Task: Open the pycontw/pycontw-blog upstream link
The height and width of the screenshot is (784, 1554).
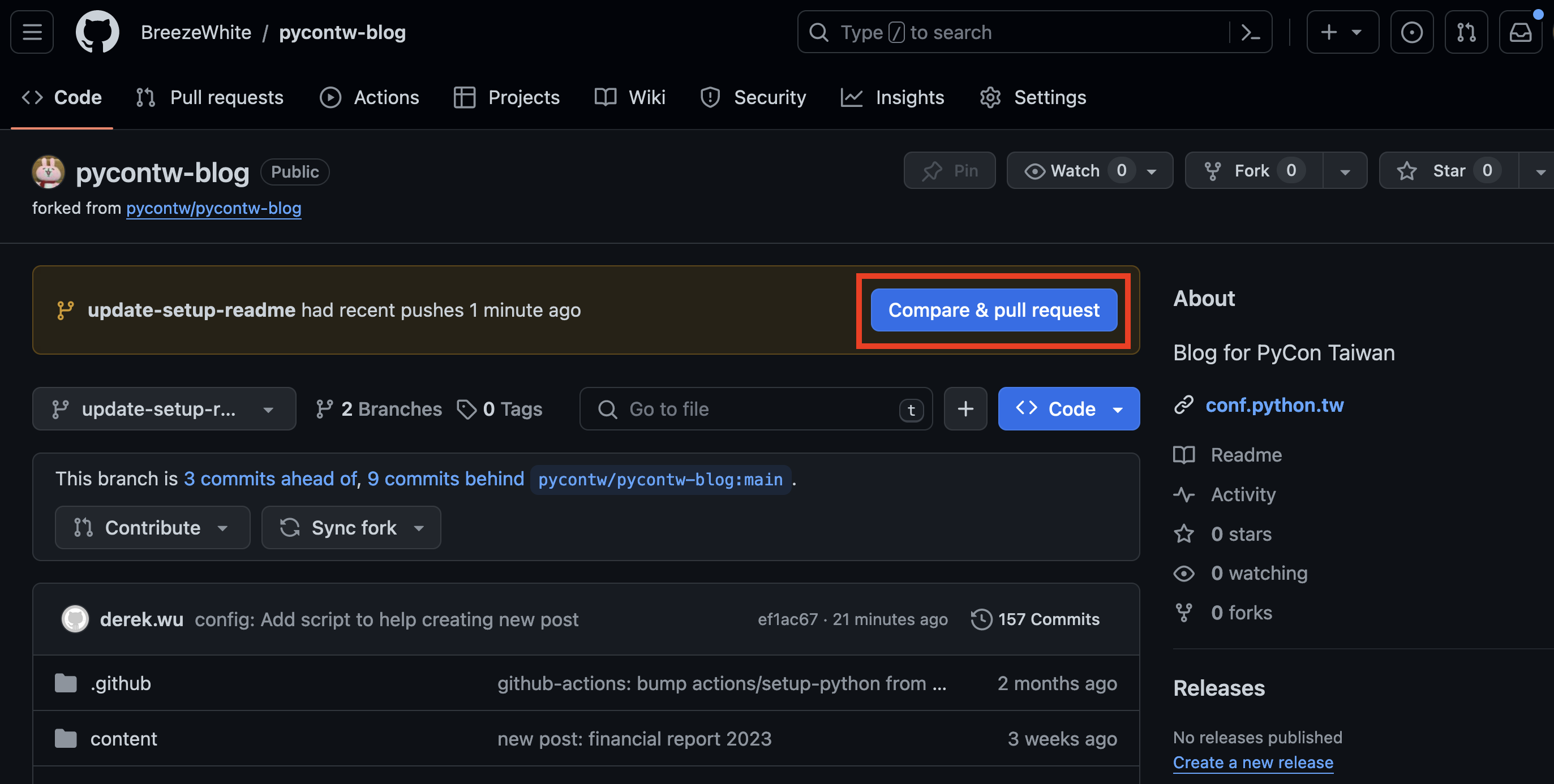Action: click(x=213, y=208)
